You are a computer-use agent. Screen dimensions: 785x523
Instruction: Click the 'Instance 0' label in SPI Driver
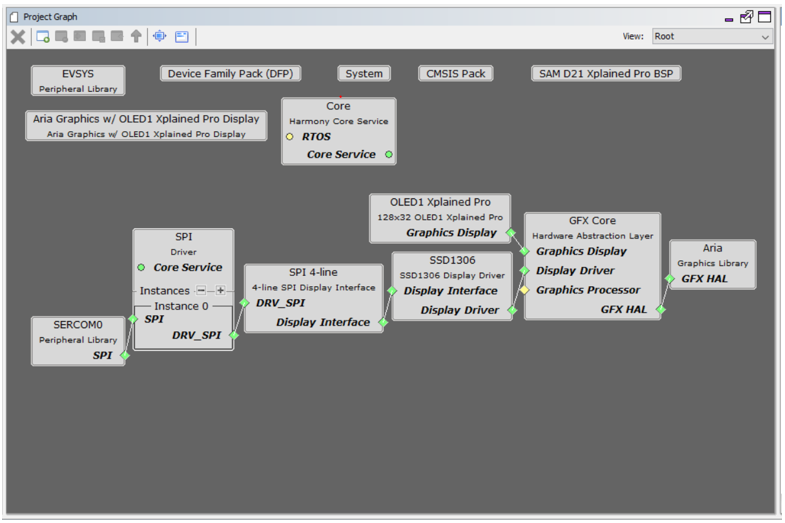(181, 306)
